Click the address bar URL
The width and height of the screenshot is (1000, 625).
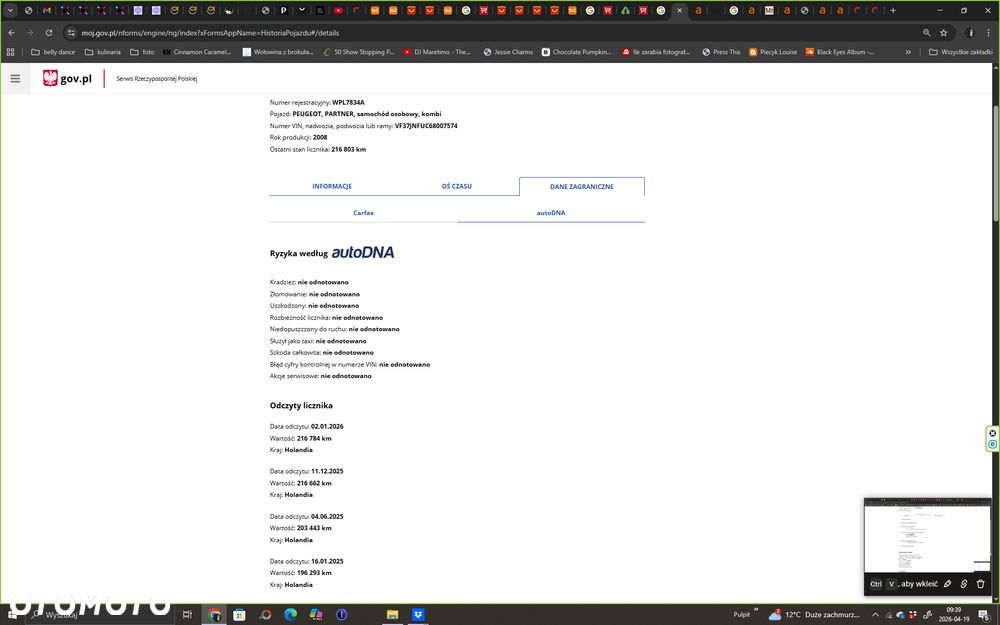tap(210, 33)
